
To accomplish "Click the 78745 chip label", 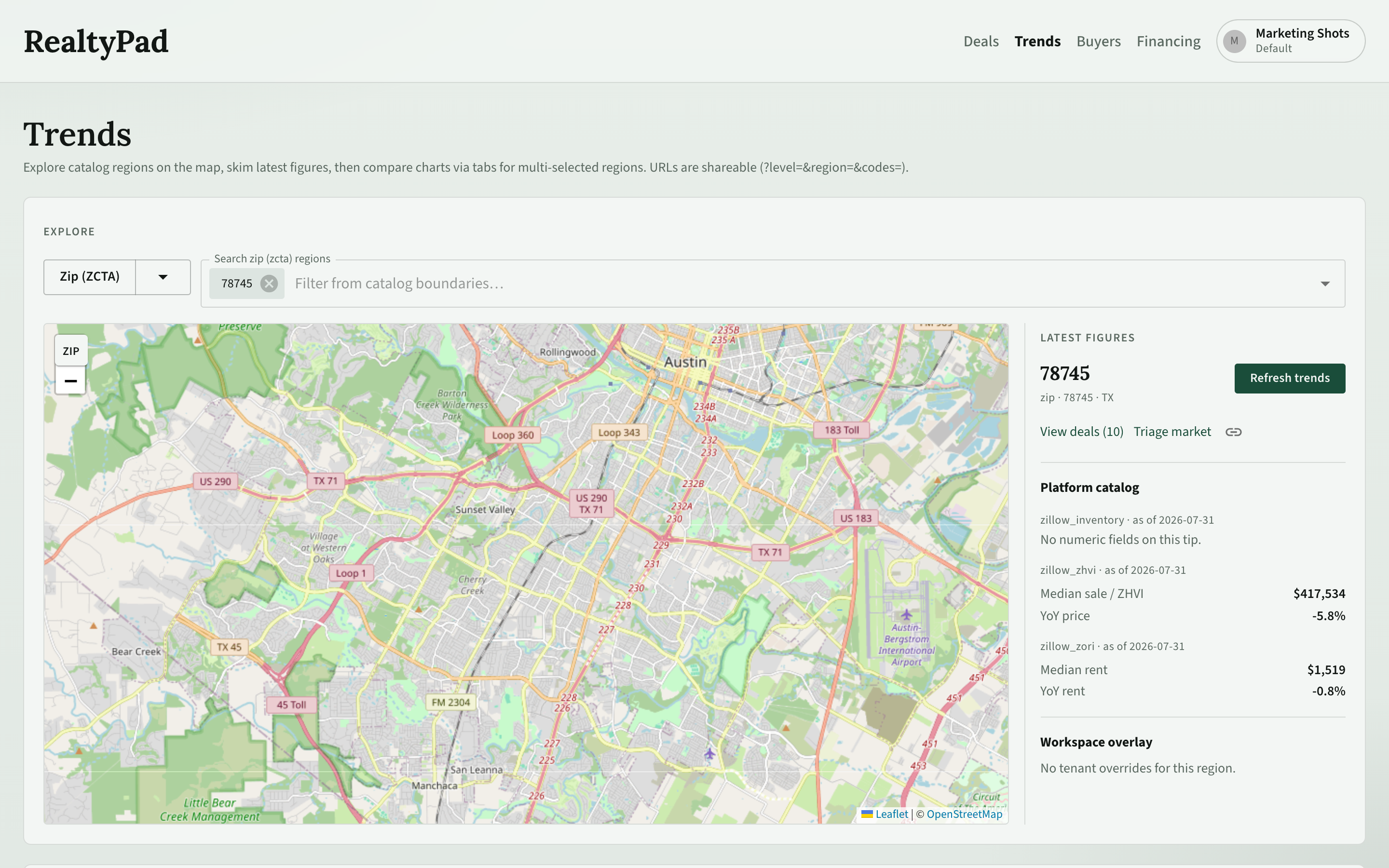I will [236, 284].
